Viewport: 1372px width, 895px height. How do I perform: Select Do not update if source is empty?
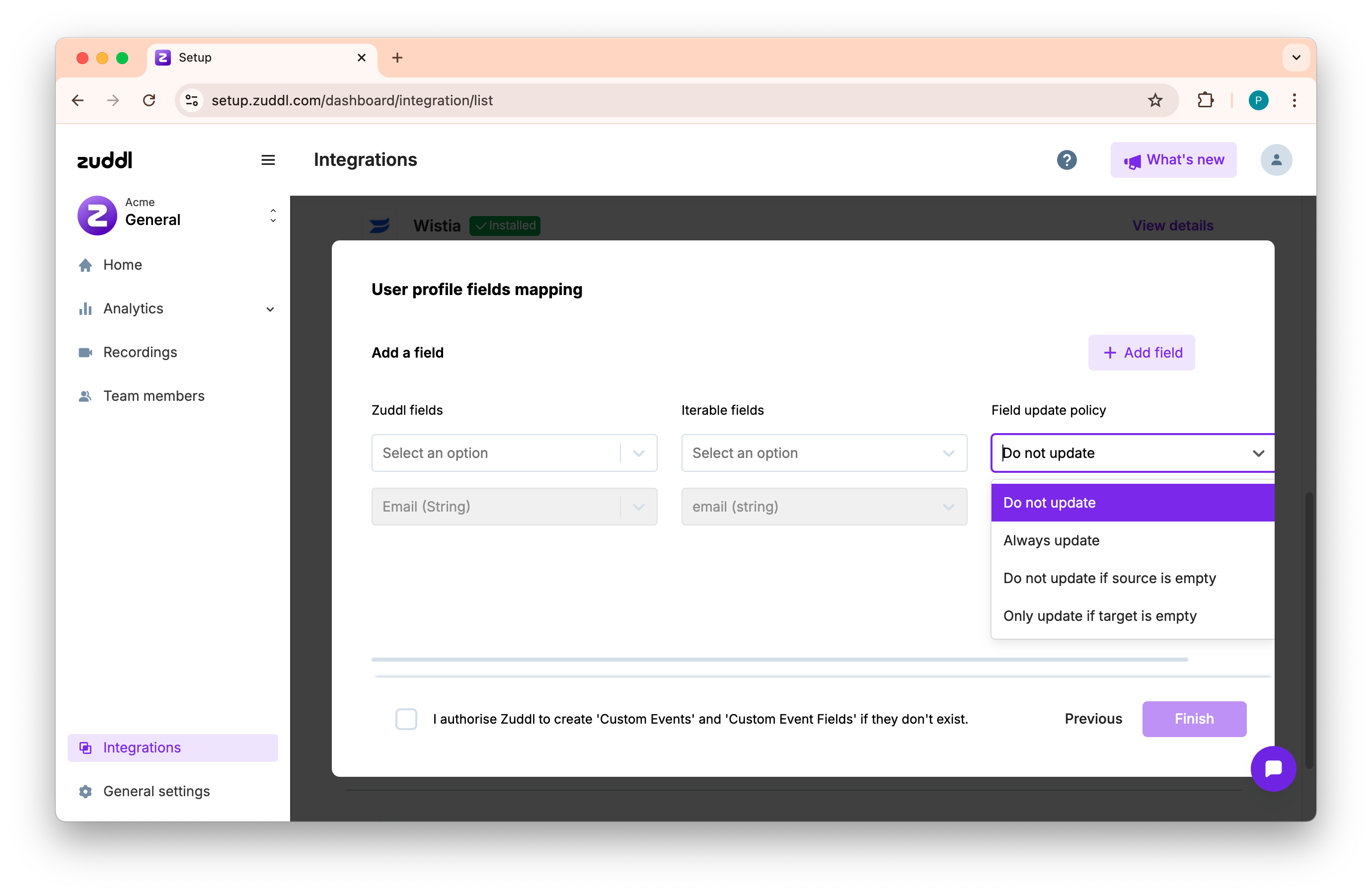pyautogui.click(x=1109, y=578)
